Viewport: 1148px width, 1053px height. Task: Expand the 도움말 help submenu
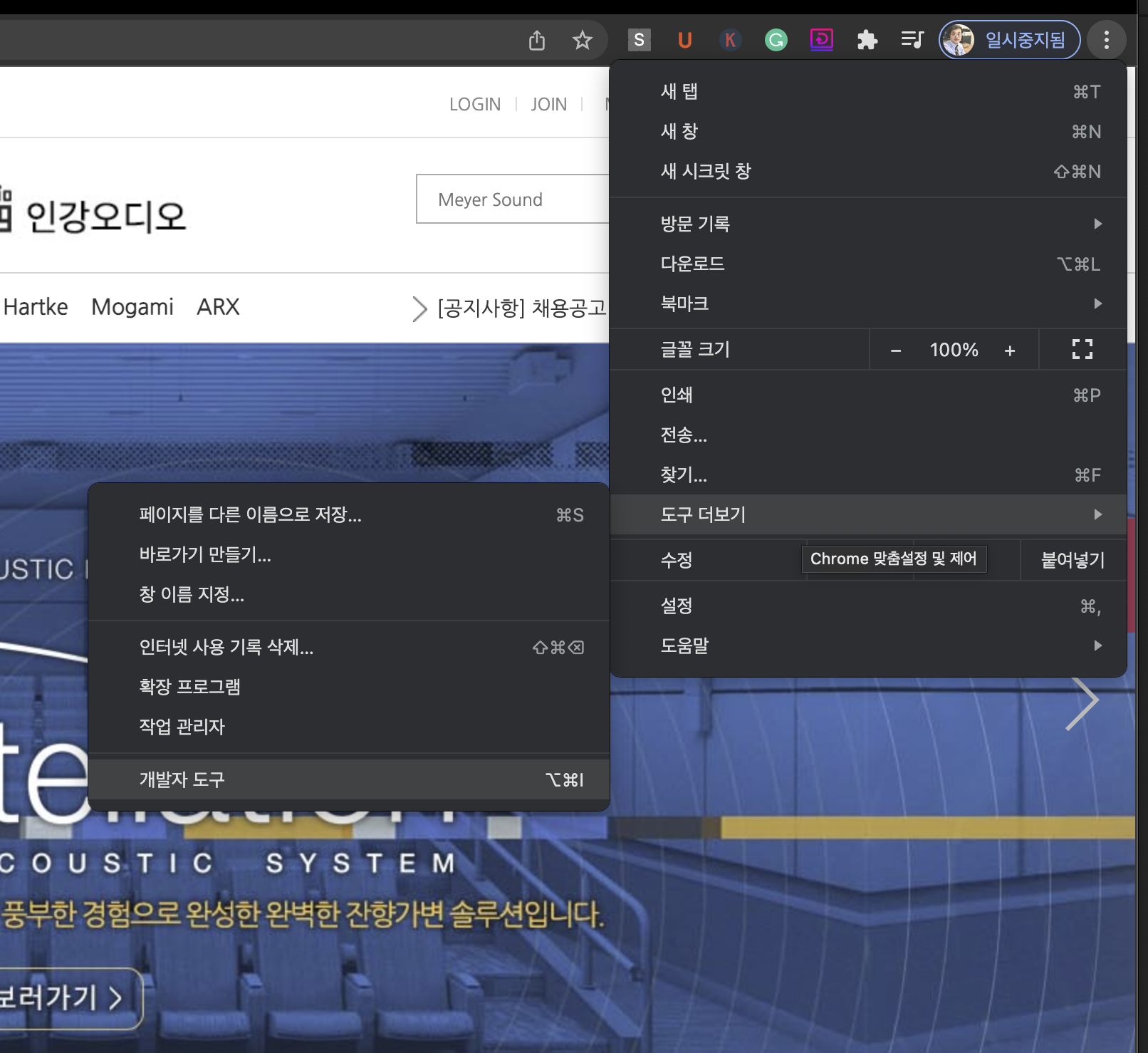(x=868, y=645)
